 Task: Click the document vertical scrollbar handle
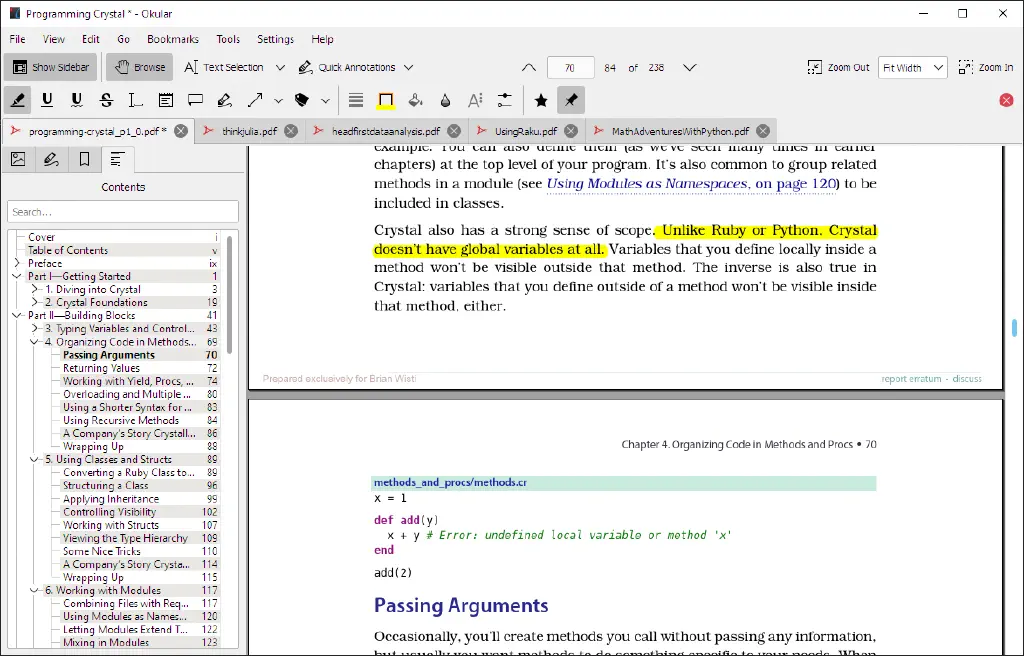tap(1014, 328)
